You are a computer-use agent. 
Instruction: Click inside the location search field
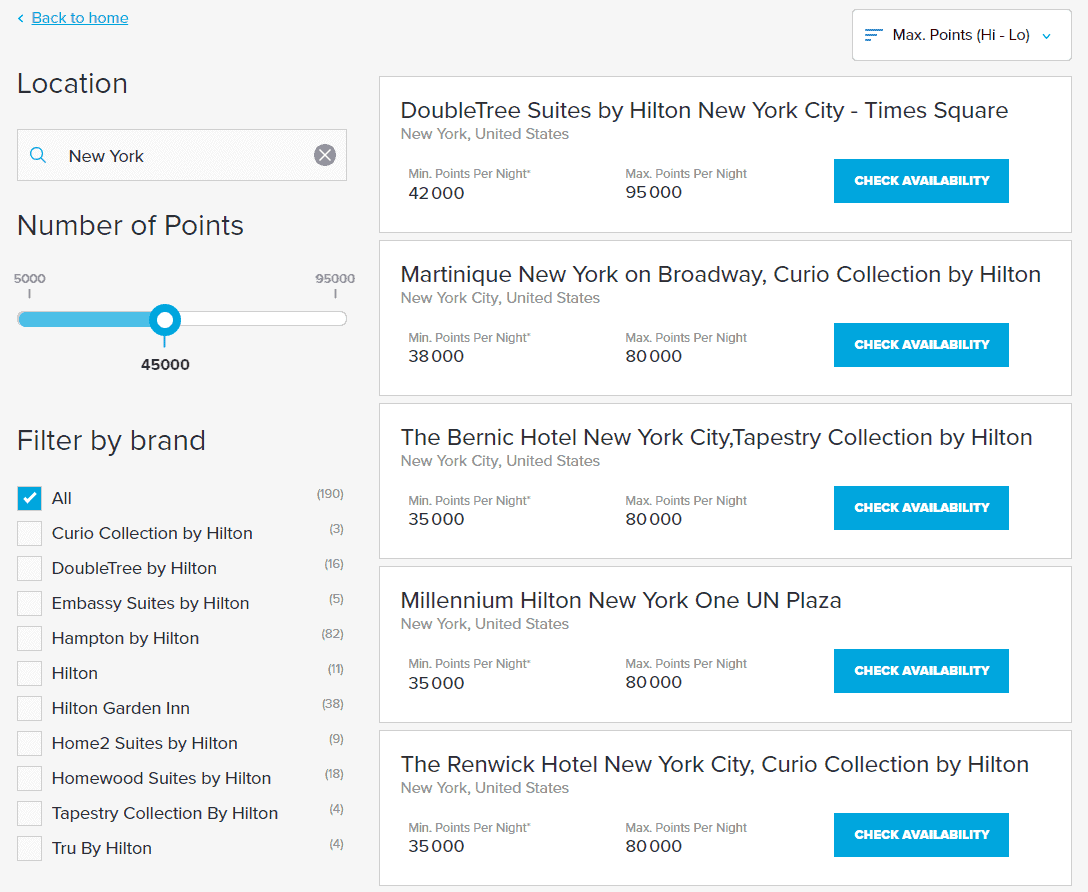(x=180, y=155)
